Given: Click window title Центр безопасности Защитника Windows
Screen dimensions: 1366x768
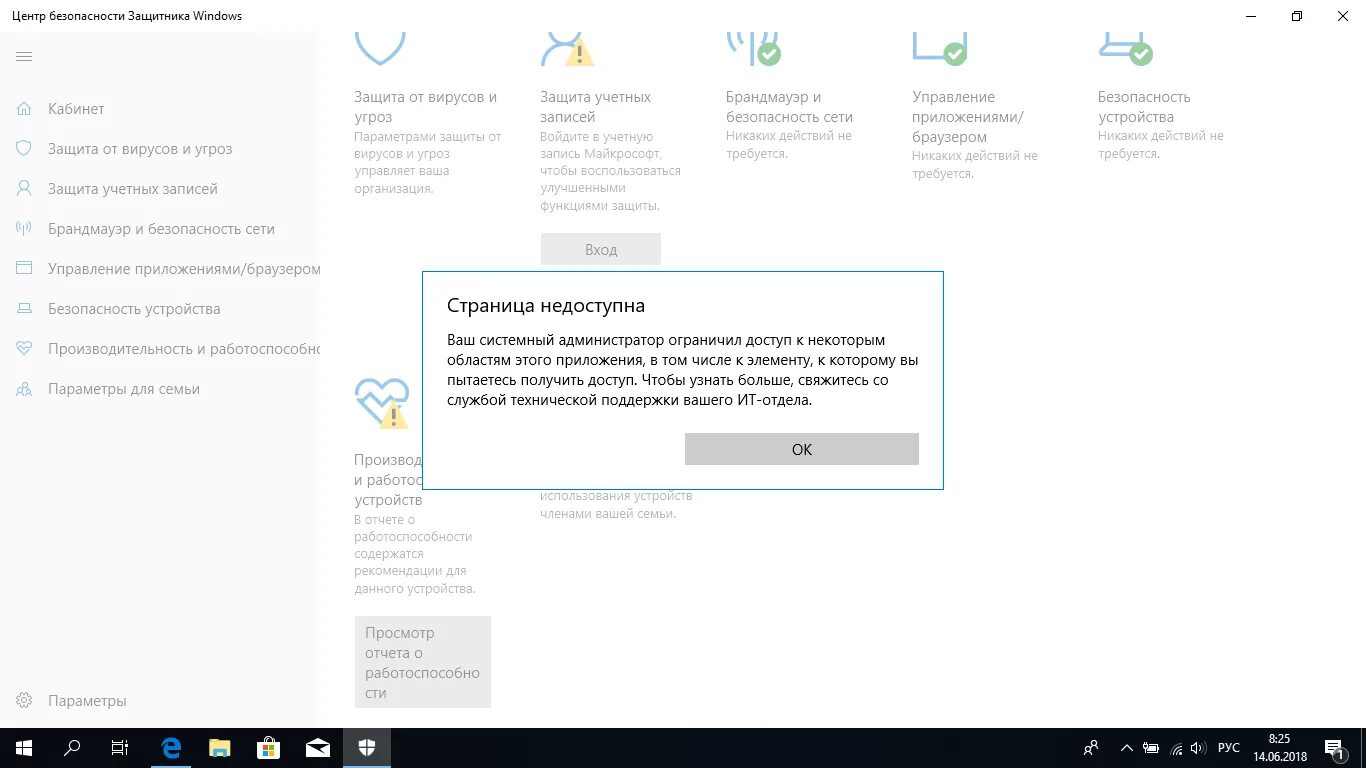Looking at the screenshot, I should tap(127, 16).
